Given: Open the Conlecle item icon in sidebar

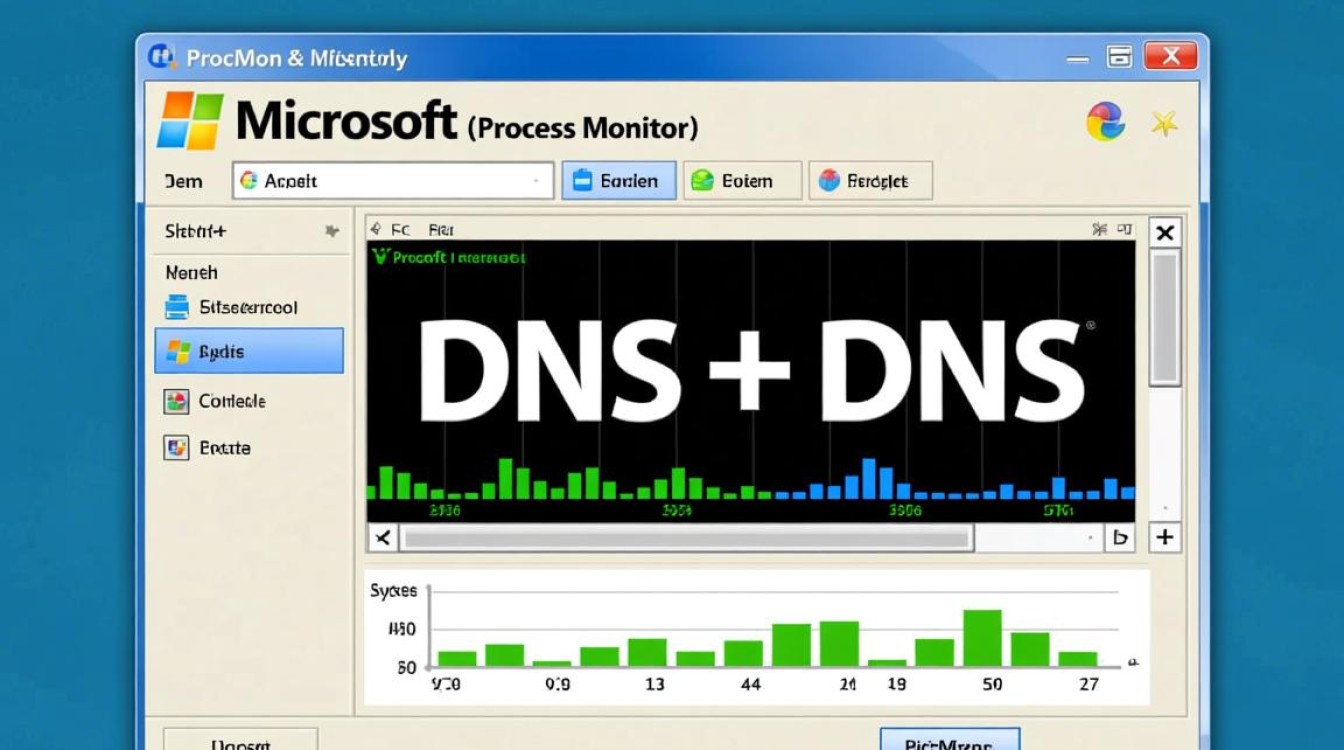Looking at the screenshot, I should pyautogui.click(x=176, y=401).
